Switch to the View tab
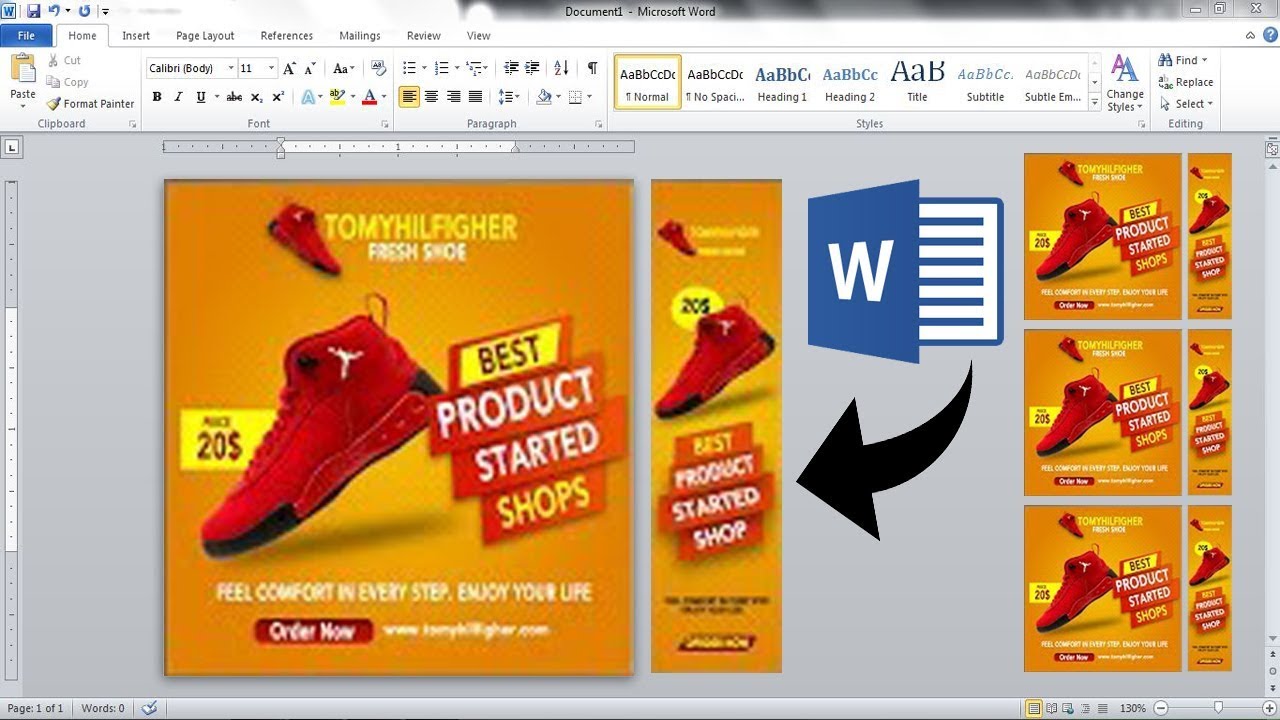The width and height of the screenshot is (1280, 720). point(479,35)
